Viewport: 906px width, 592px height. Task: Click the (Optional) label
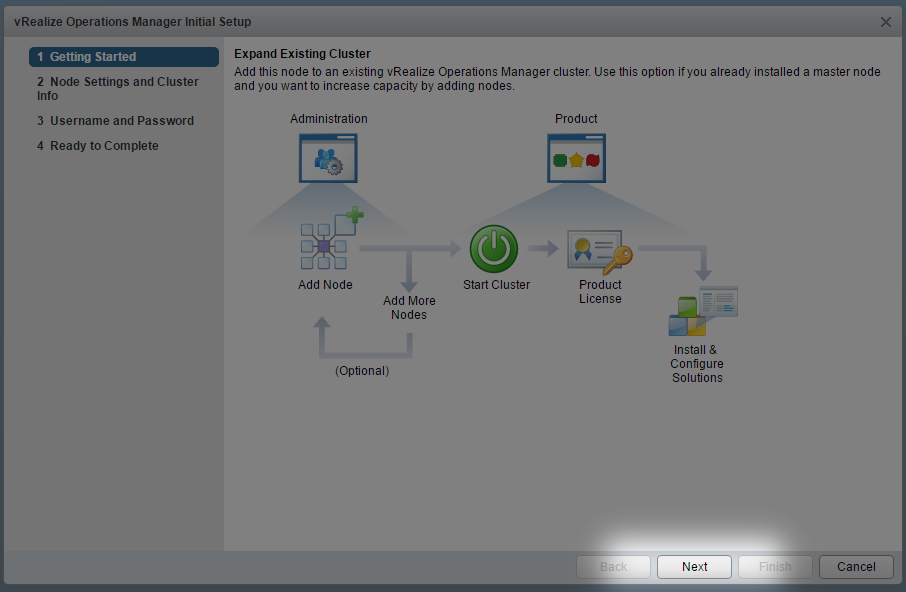tap(362, 371)
